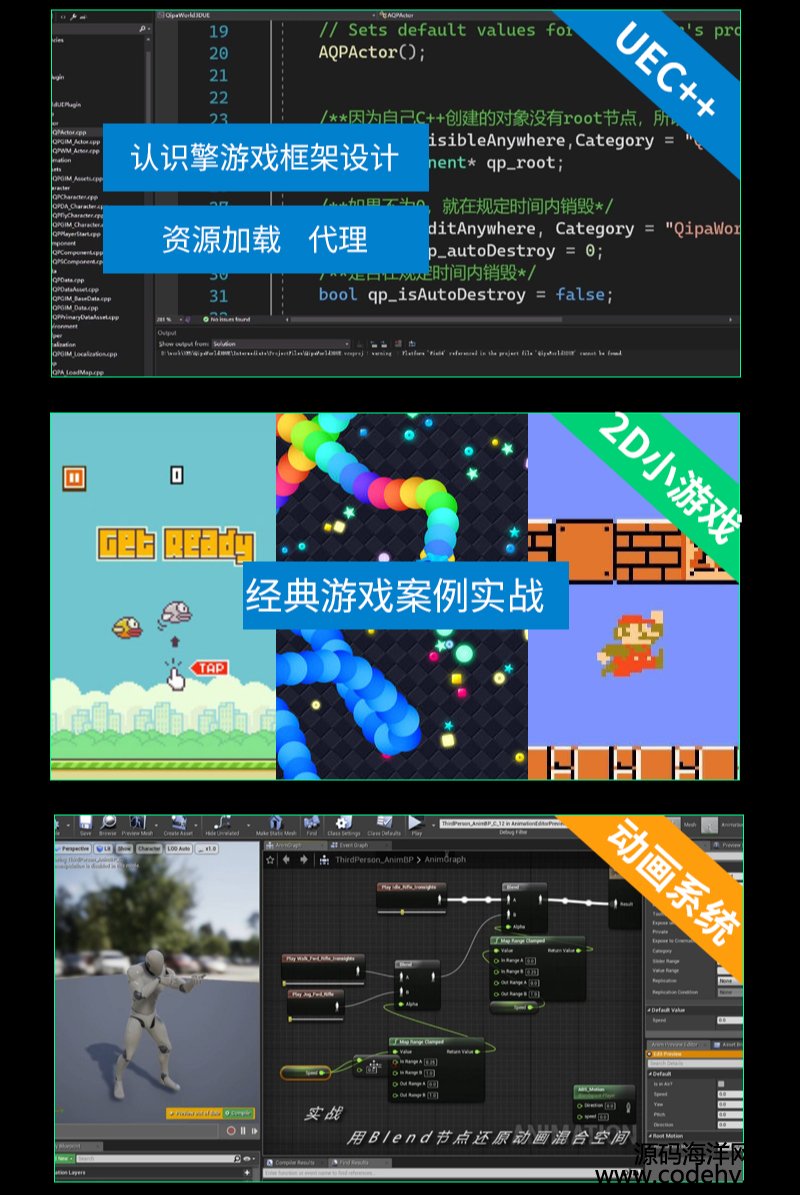This screenshot has width=800, height=1195.
Task: Click the Find toolbar icon
Action: click(312, 824)
